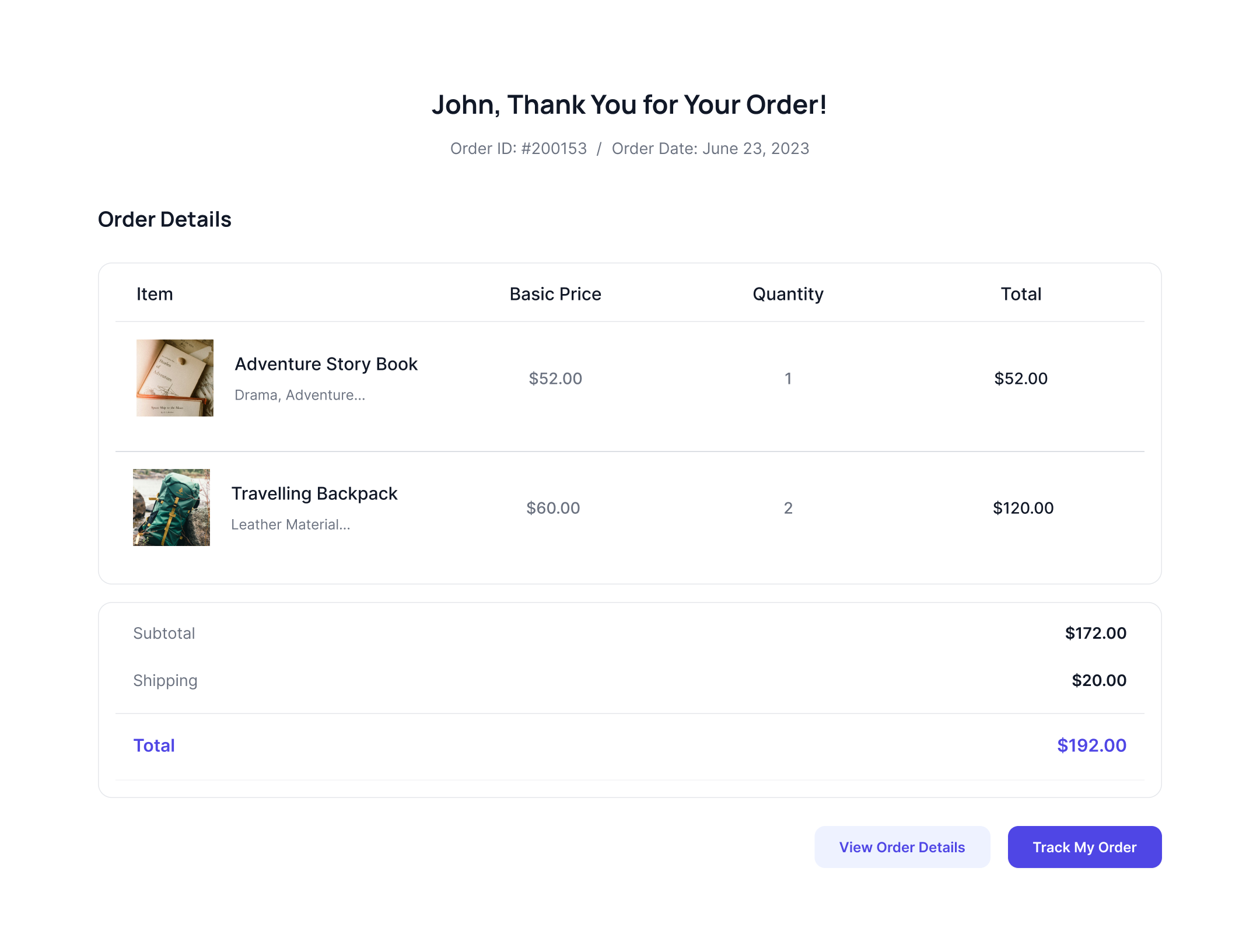Click the Basic Price column header
This screenshot has height=952, width=1260.
[x=555, y=294]
